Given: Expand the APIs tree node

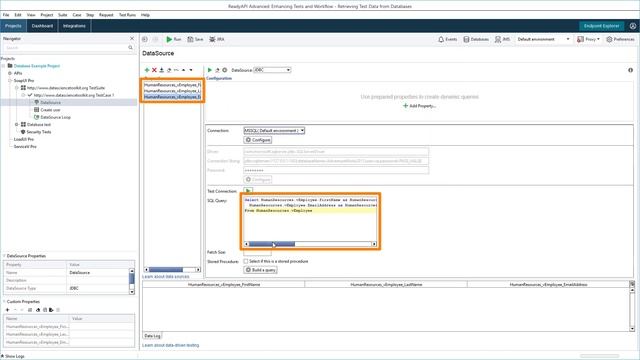Looking at the screenshot, I should (10, 73).
